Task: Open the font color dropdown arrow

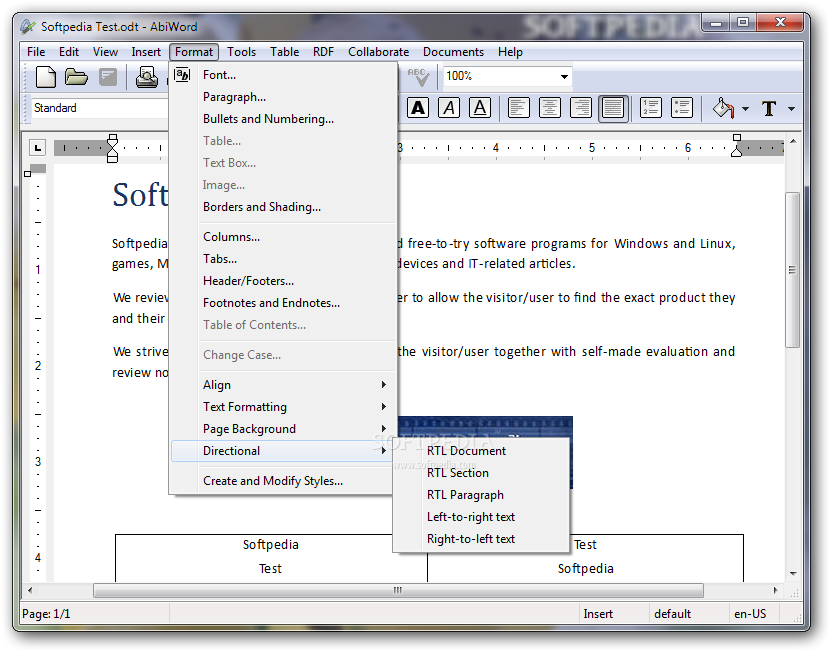Action: pyautogui.click(x=791, y=109)
